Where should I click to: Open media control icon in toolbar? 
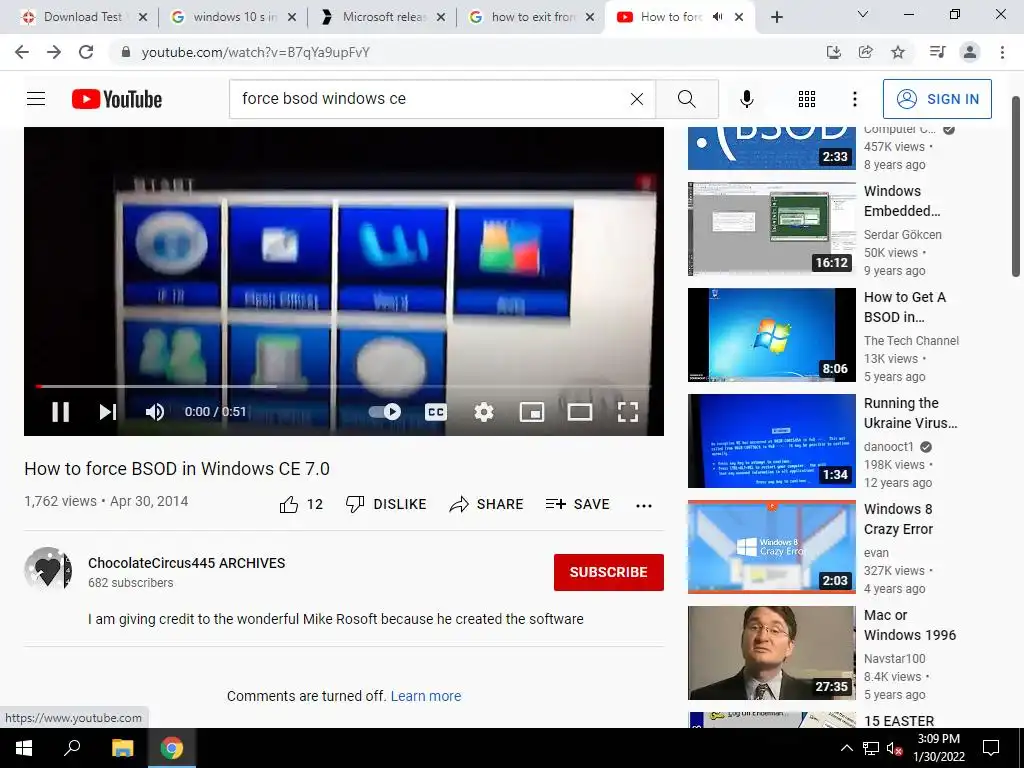[x=937, y=52]
